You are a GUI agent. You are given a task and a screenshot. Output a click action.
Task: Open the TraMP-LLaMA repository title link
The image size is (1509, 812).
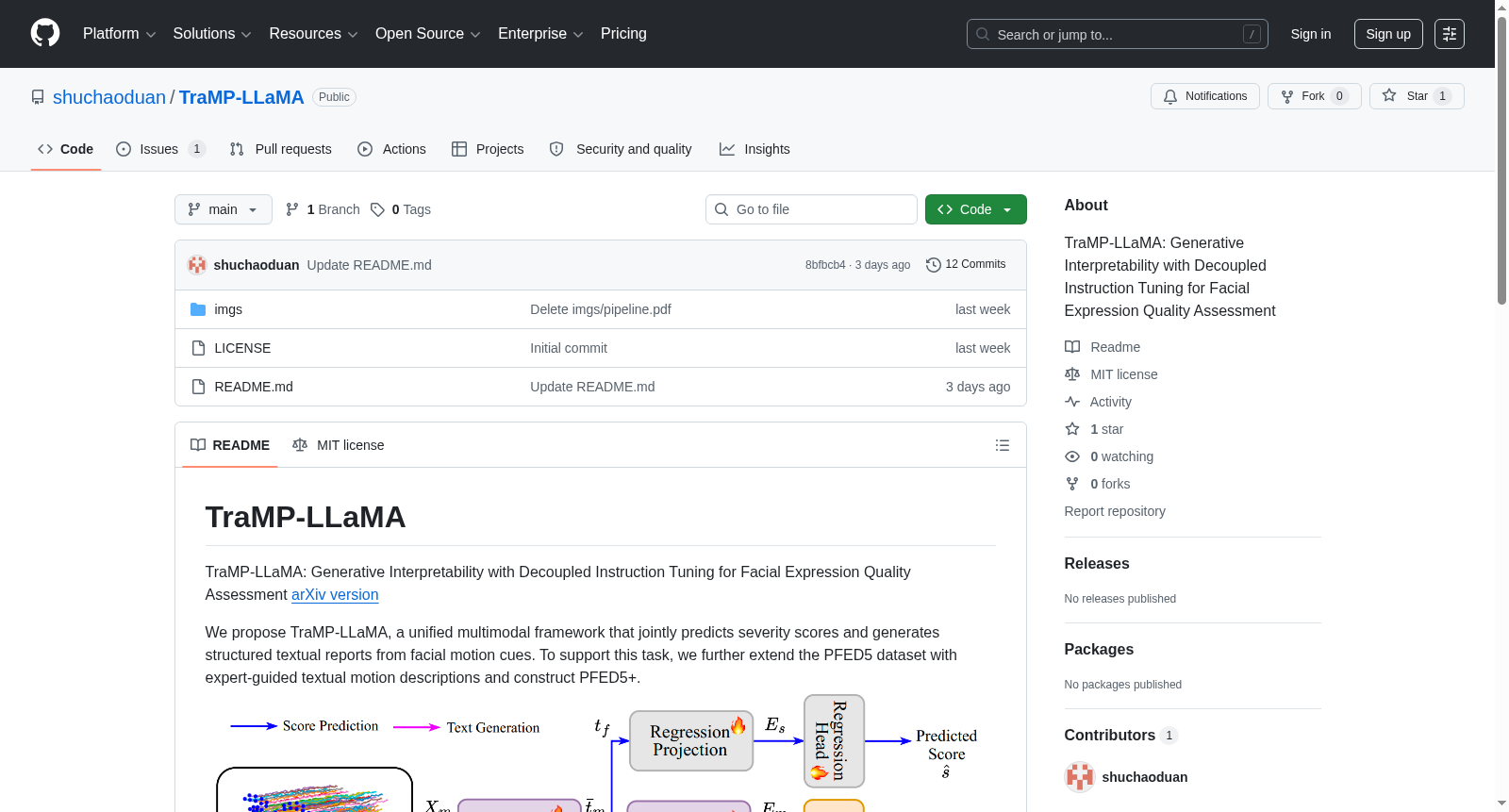click(x=241, y=97)
